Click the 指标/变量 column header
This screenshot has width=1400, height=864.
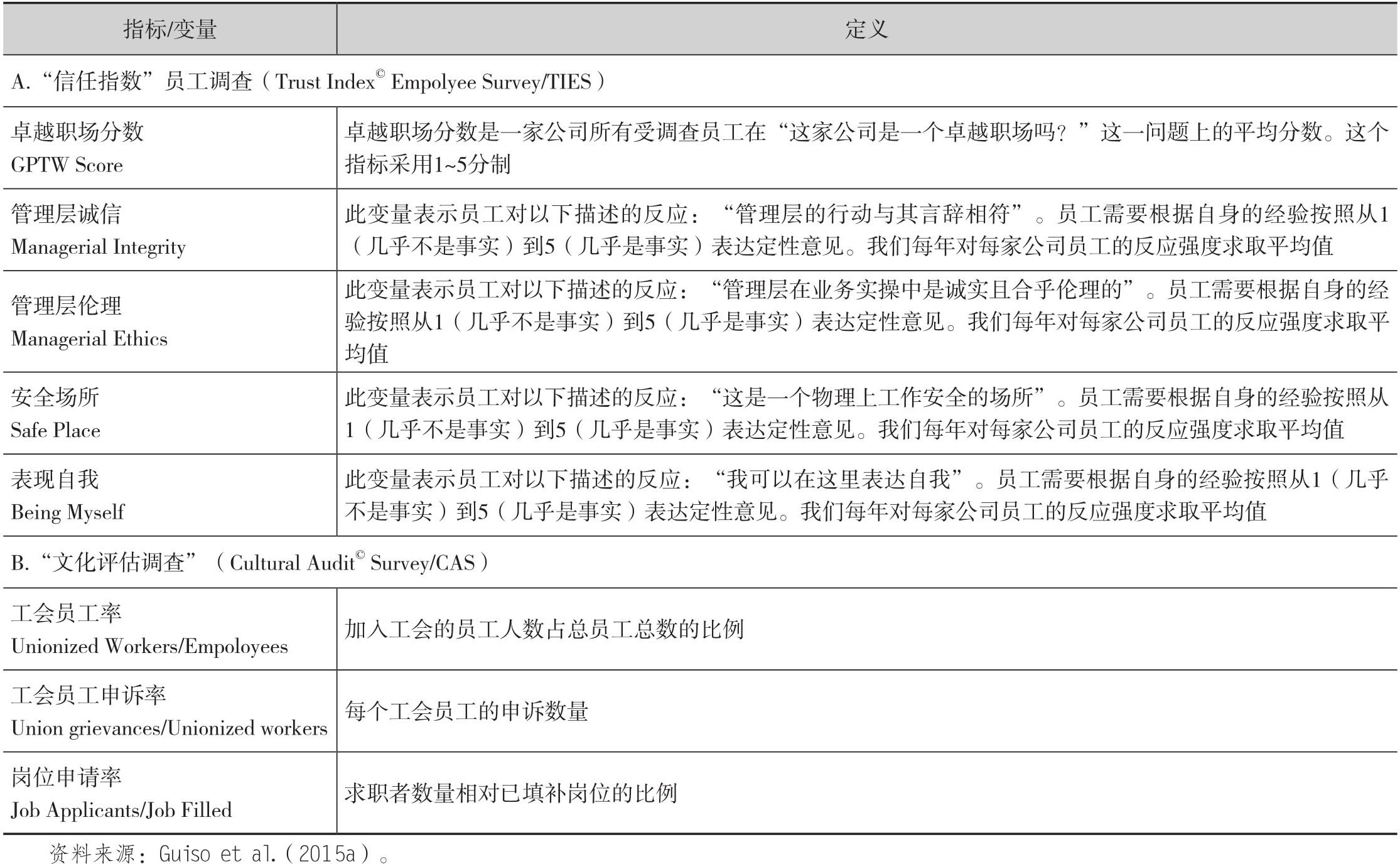click(x=170, y=30)
